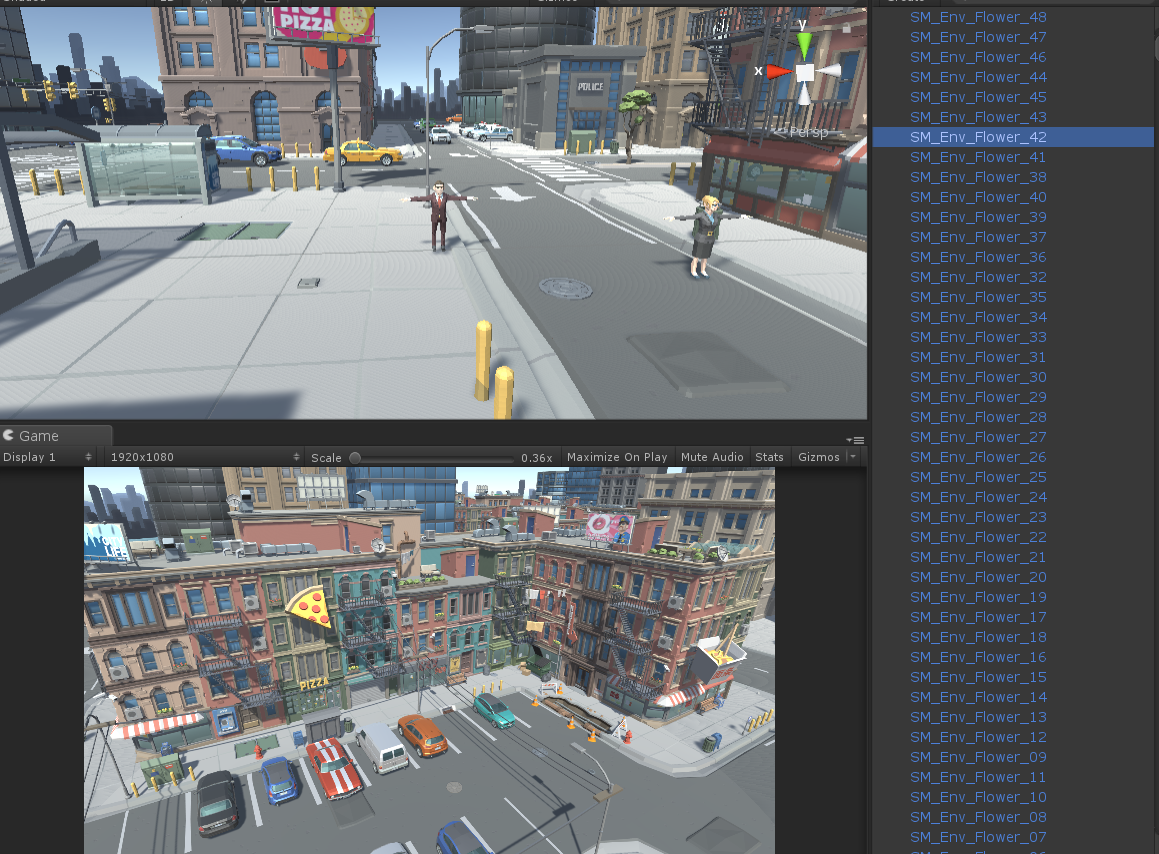The image size is (1159, 854).
Task: Select SM_Env_Flower_31 in the Hierarchy
Action: click(x=1013, y=356)
